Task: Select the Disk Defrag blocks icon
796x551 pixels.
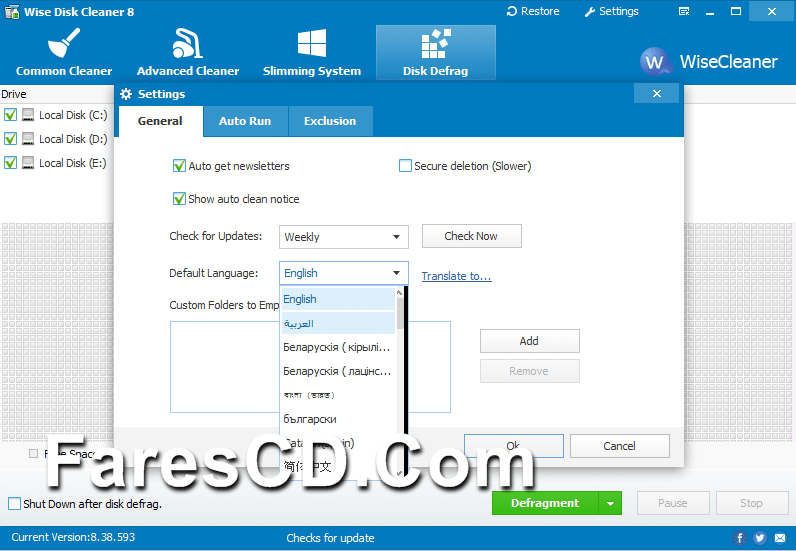Action: tap(436, 43)
